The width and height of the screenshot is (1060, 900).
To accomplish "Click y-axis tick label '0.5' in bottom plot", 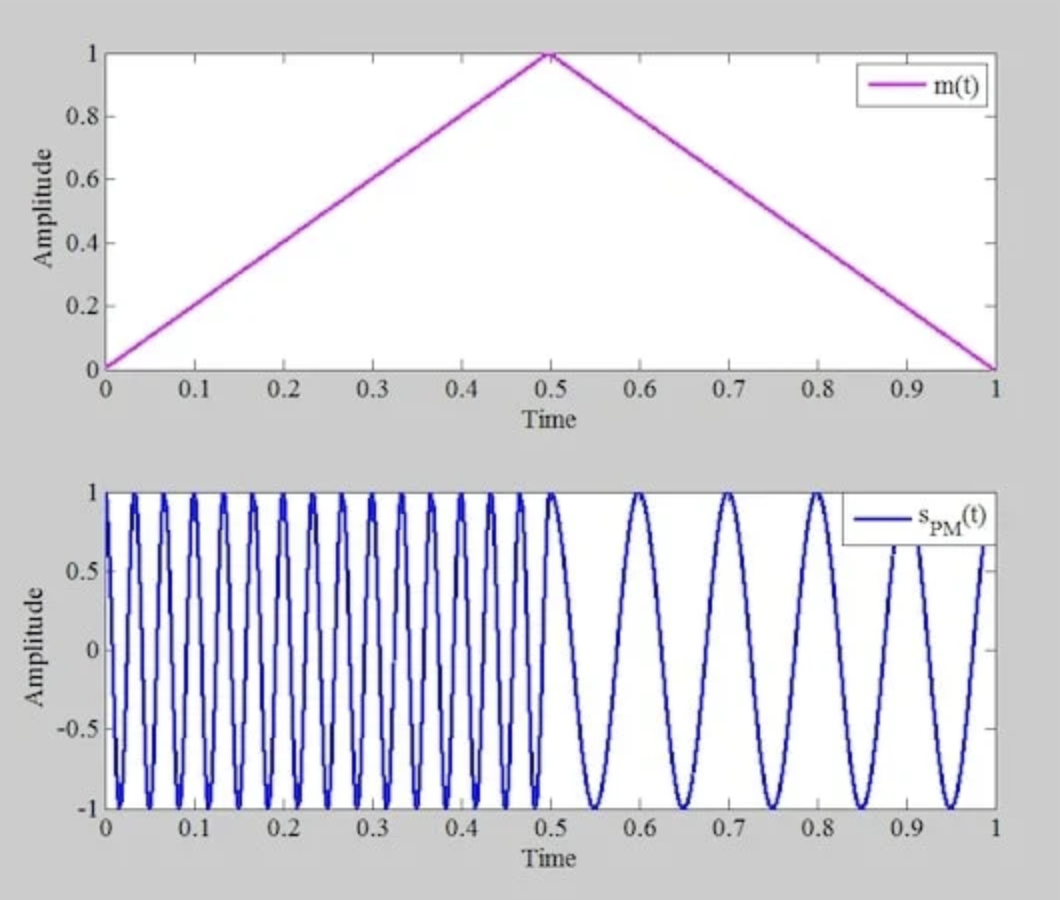I will click(x=82, y=571).
